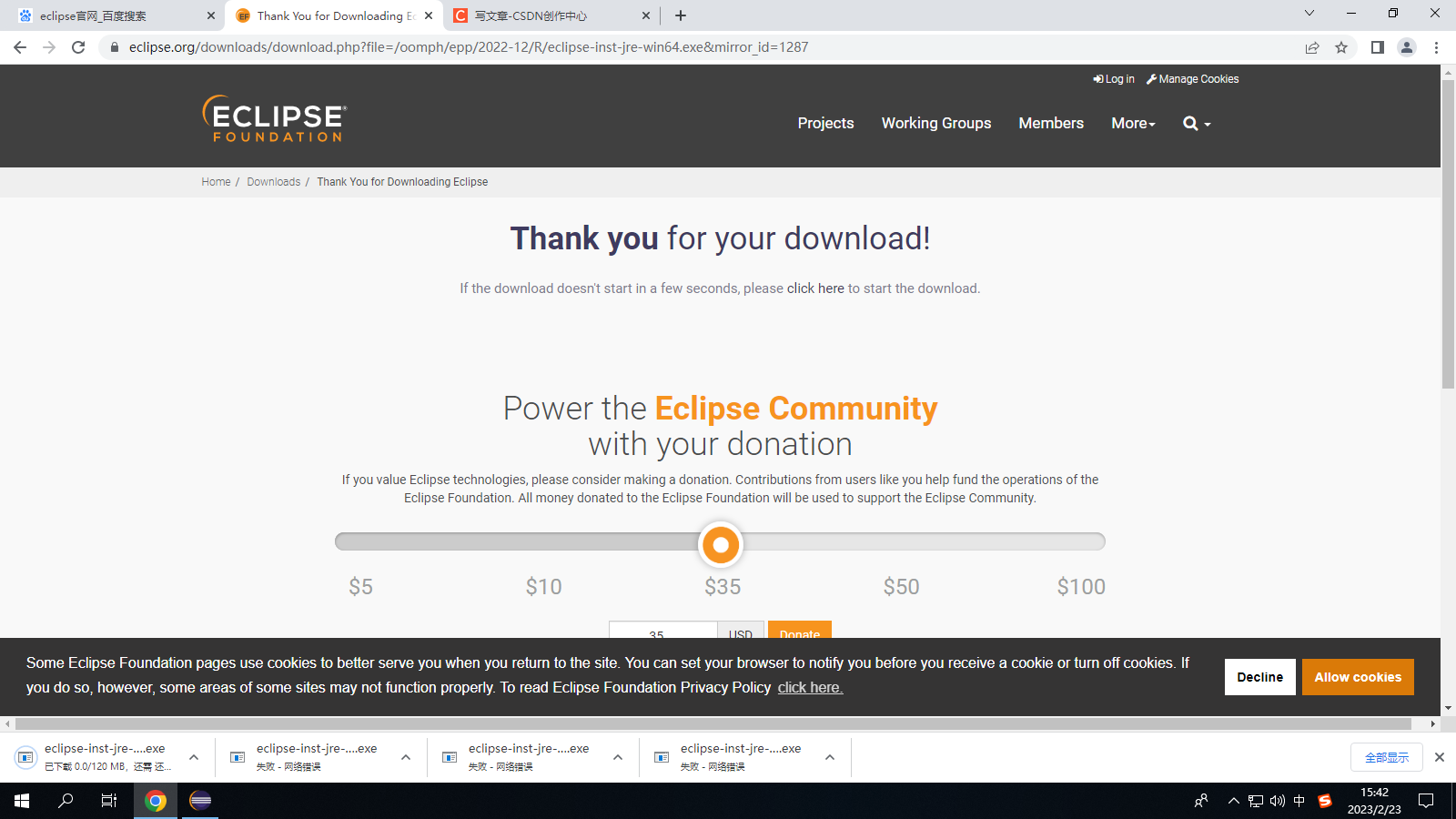Screen dimensions: 1456x819
Task: Launch Eclipse from the taskbar
Action: pos(200,801)
